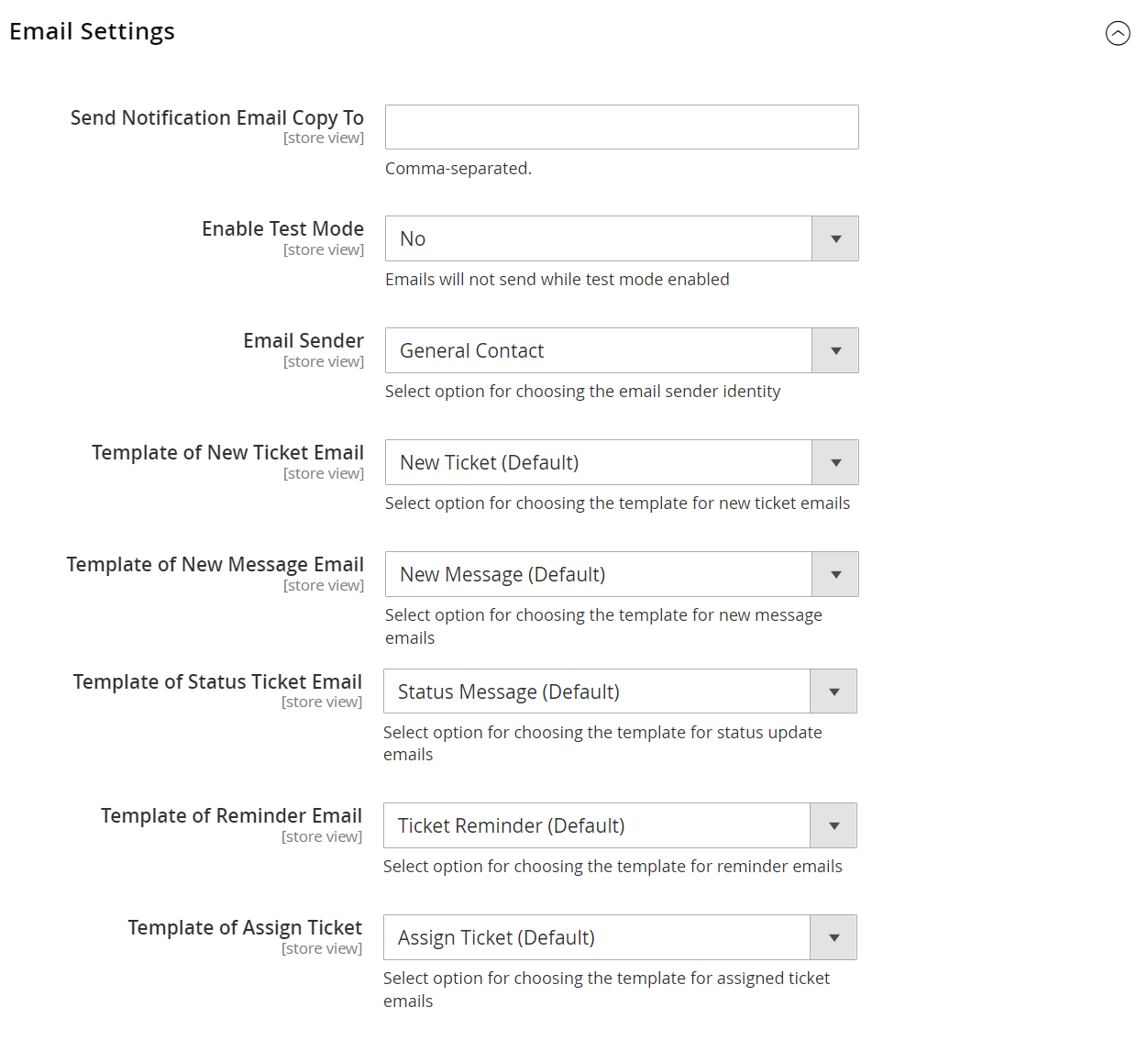Open the 'Status Message (Default)' select box
Viewport: 1148px width, 1051px height.
pyautogui.click(x=596, y=691)
